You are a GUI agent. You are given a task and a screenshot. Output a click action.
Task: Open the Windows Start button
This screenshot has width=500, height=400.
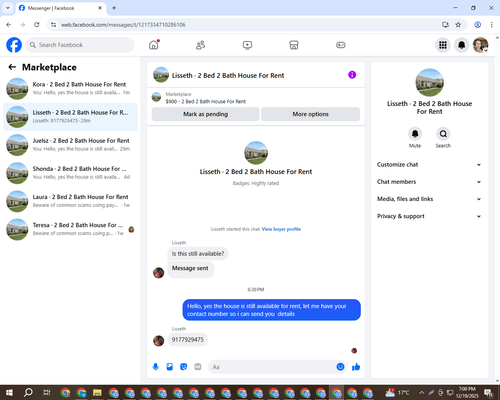click(9, 392)
